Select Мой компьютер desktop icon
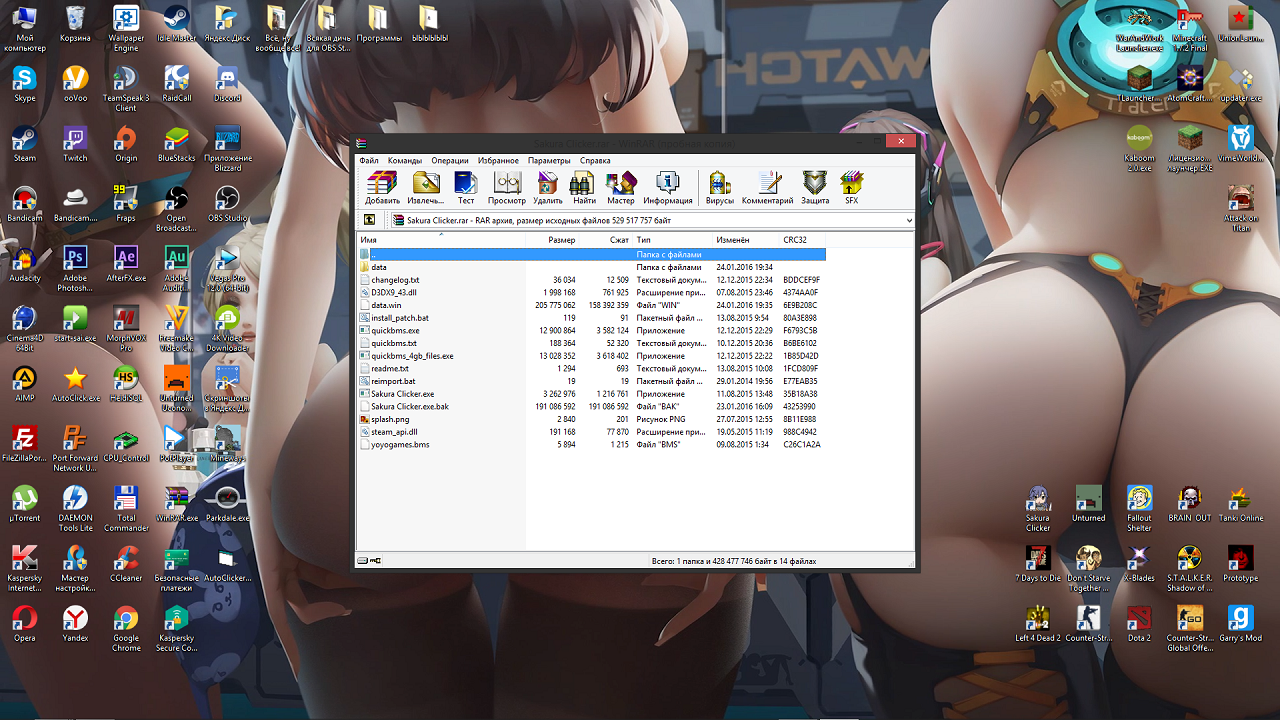This screenshot has width=1280, height=720. coord(24,28)
